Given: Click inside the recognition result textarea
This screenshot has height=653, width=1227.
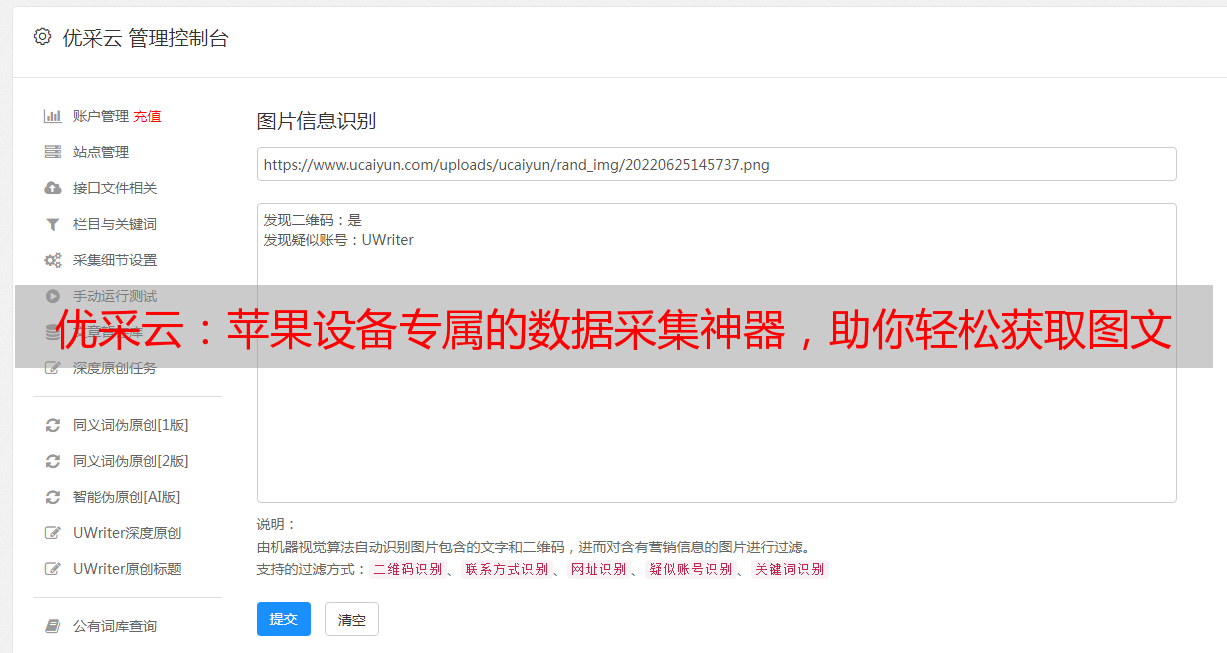Looking at the screenshot, I should tap(716, 352).
